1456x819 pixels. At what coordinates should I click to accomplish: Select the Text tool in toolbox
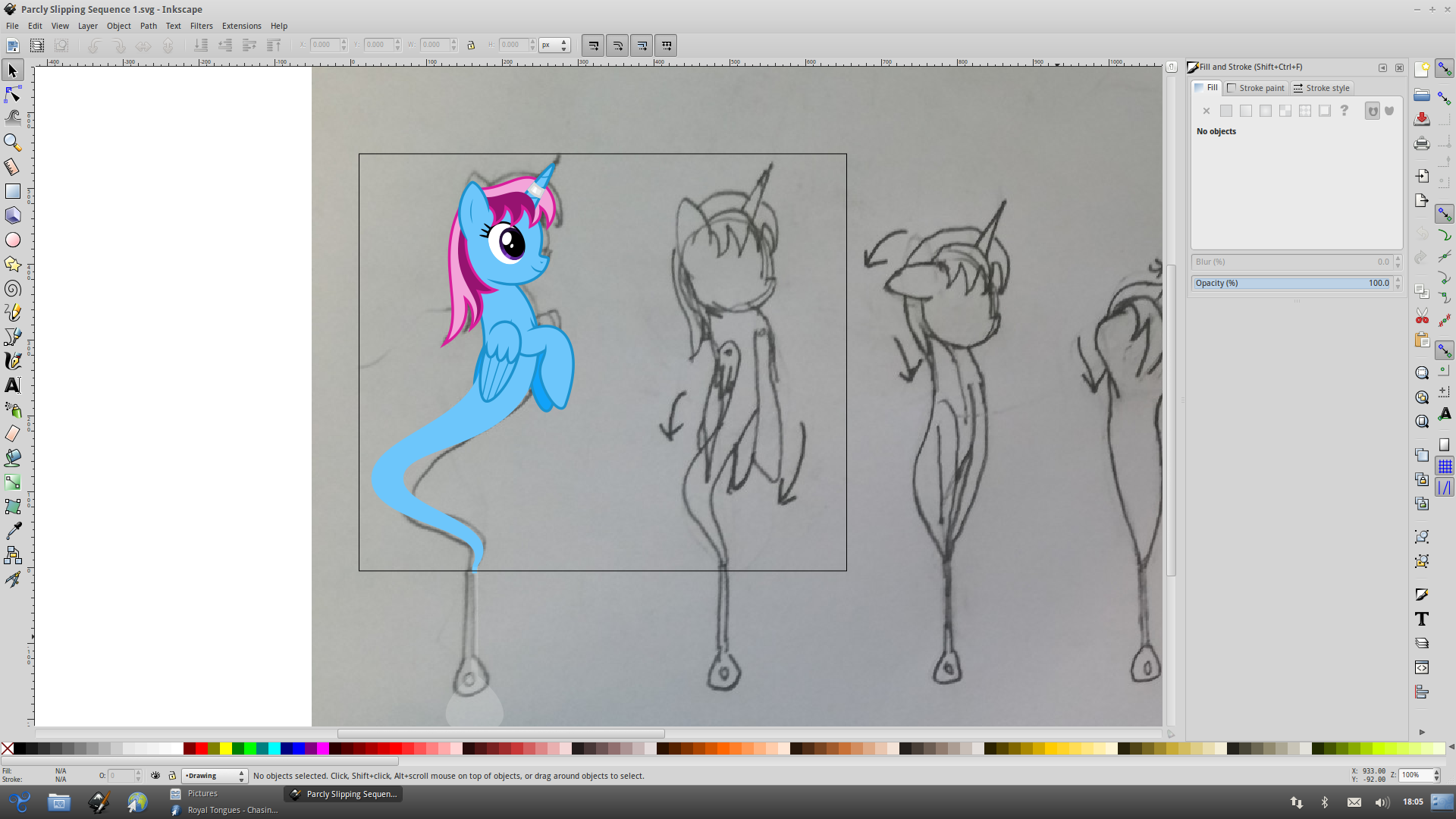coord(13,385)
